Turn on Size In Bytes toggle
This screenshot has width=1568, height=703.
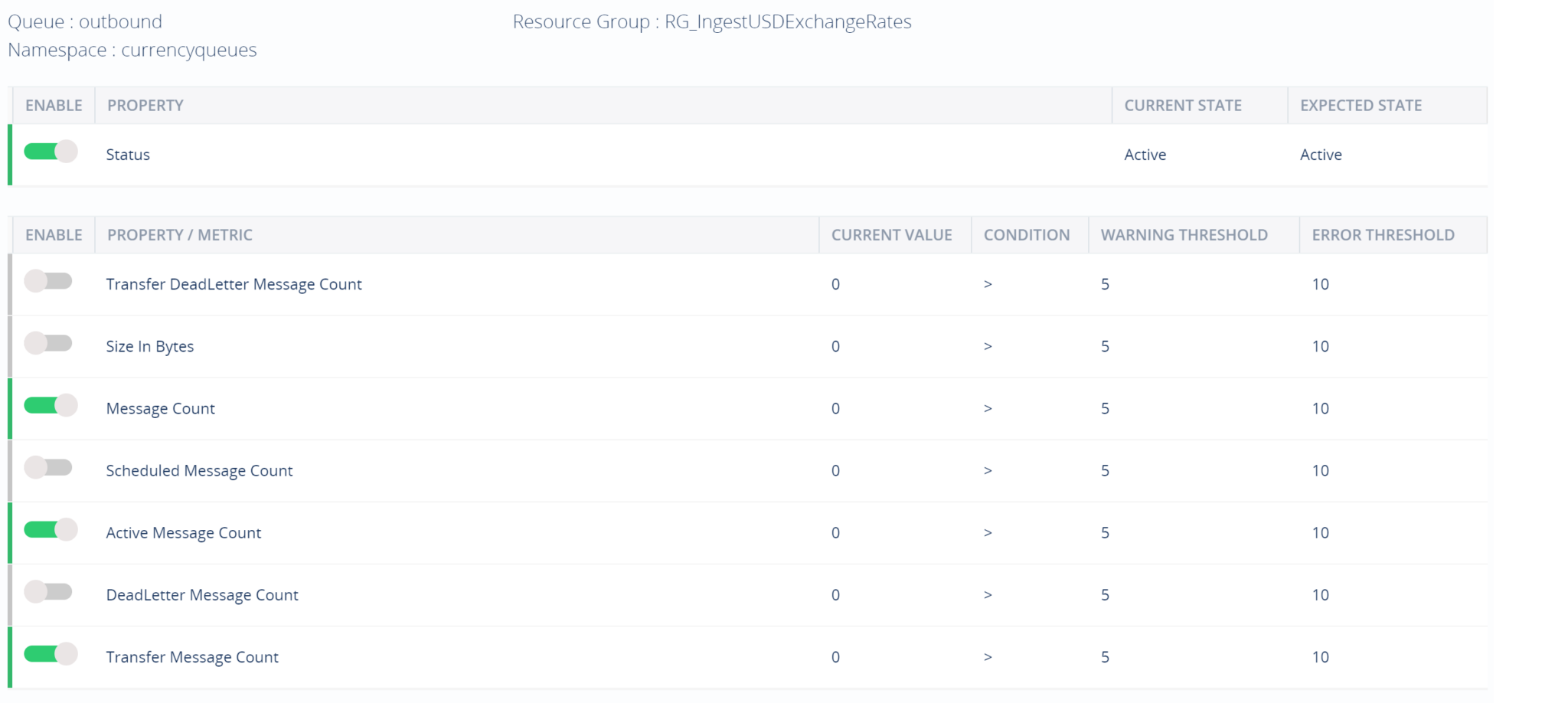(x=48, y=343)
